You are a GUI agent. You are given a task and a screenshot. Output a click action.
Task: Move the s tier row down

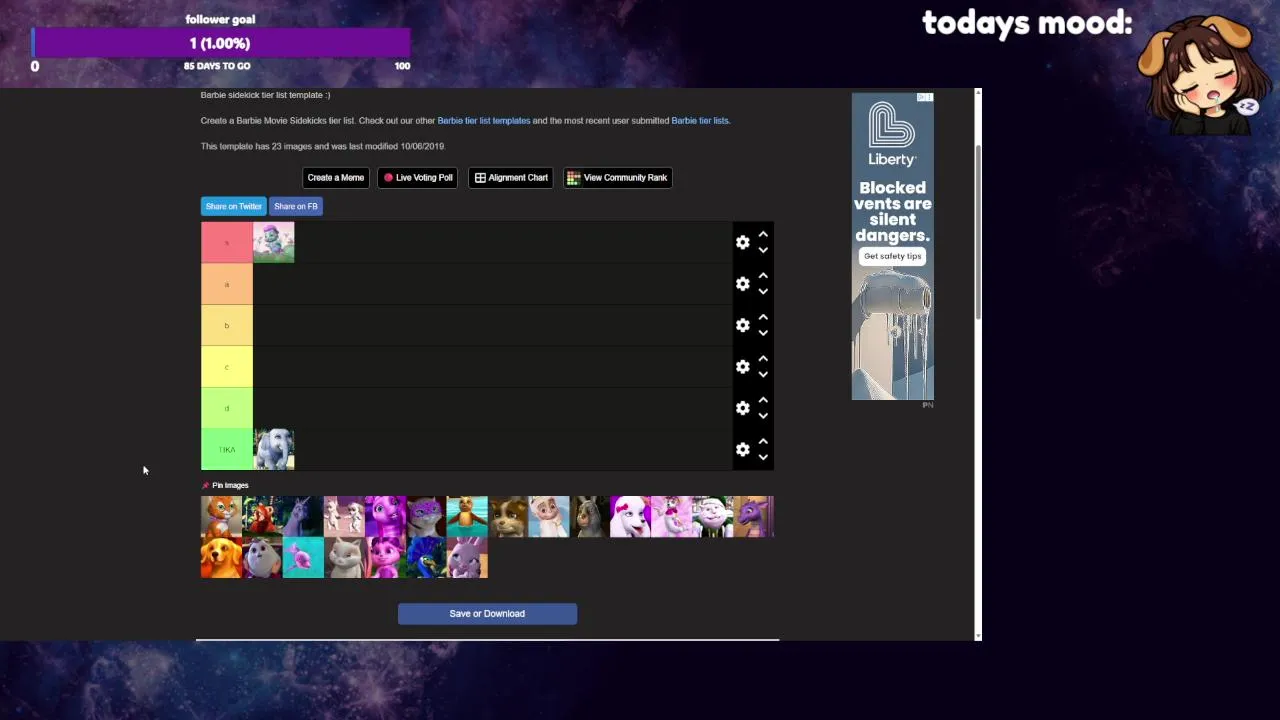pos(763,250)
